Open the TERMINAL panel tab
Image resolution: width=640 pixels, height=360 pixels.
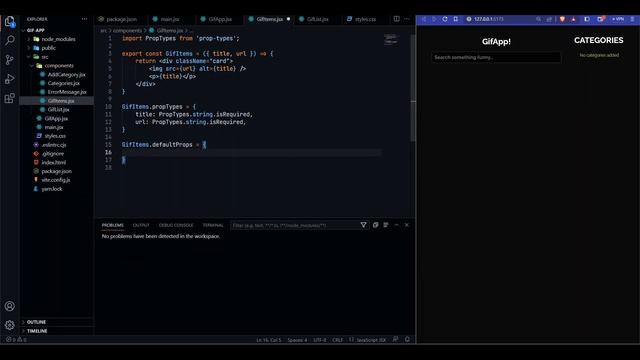coord(213,225)
